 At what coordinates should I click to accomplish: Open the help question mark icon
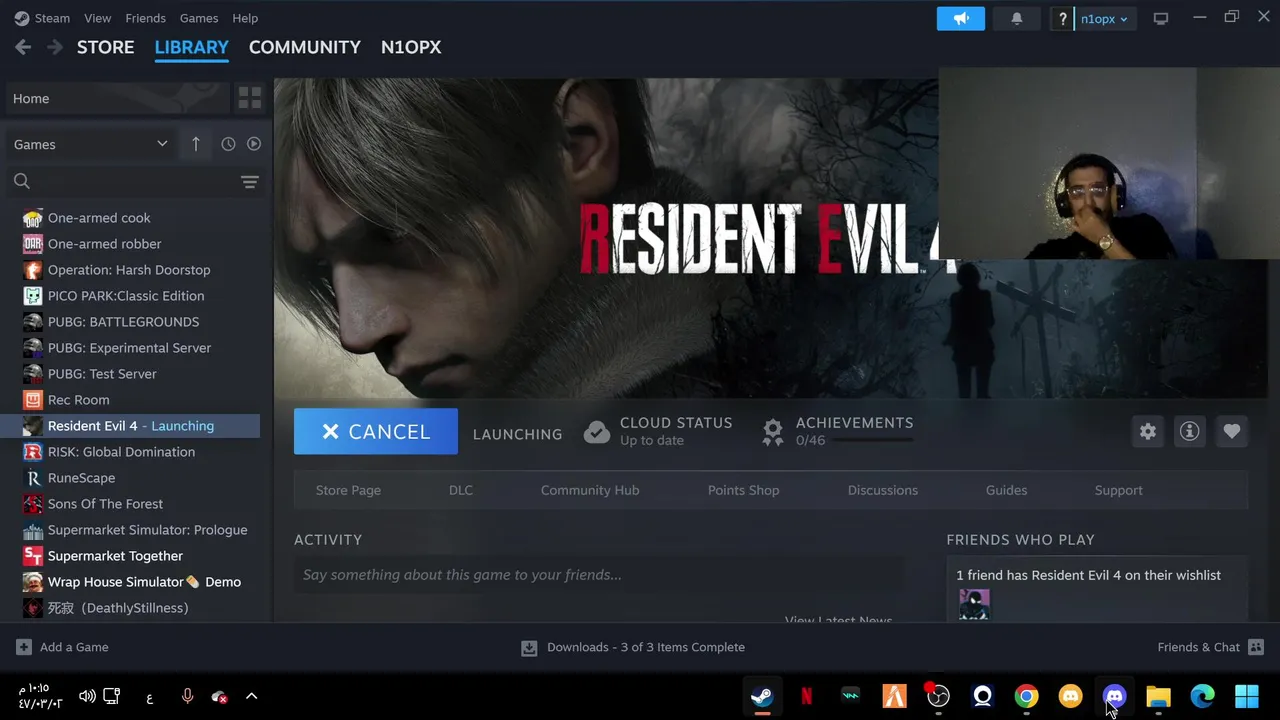point(1062,18)
